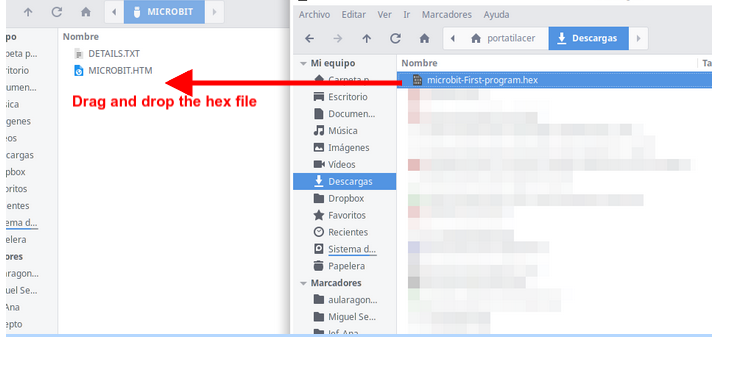Go back in Descargas window
Viewport: 755px width, 369px height.
tap(310, 39)
